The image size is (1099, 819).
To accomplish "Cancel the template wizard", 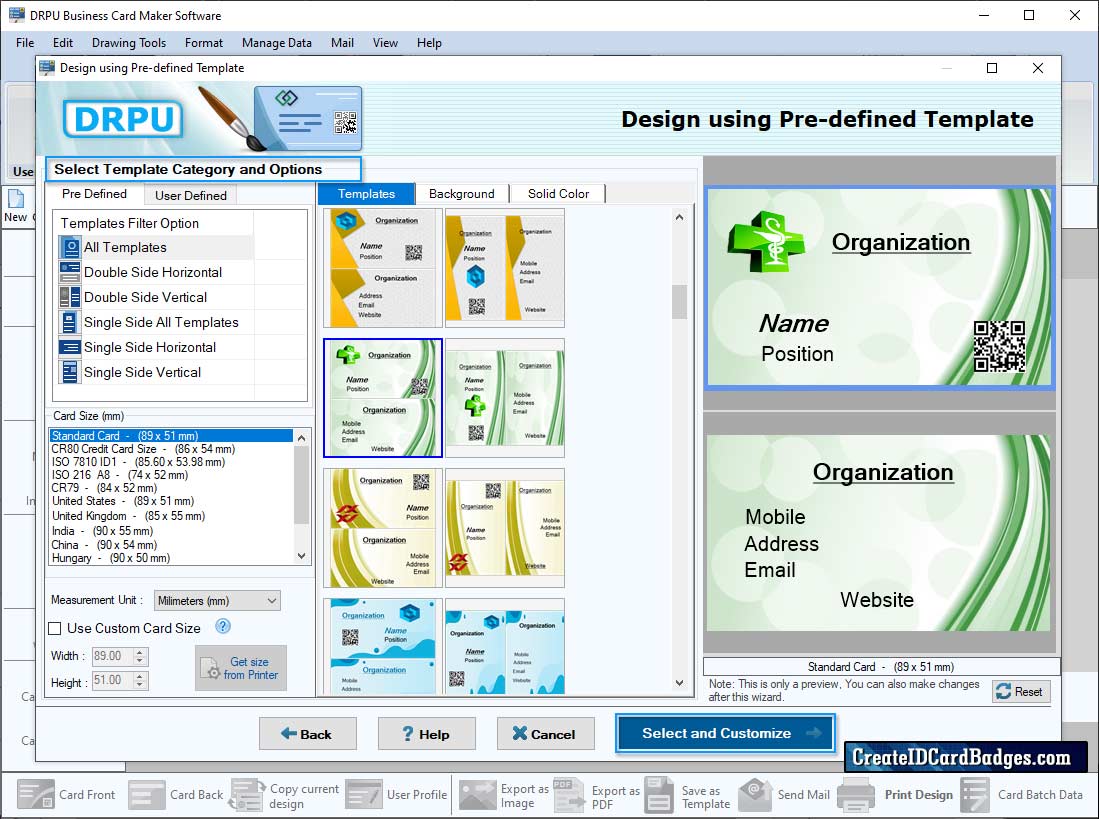I will pos(546,734).
